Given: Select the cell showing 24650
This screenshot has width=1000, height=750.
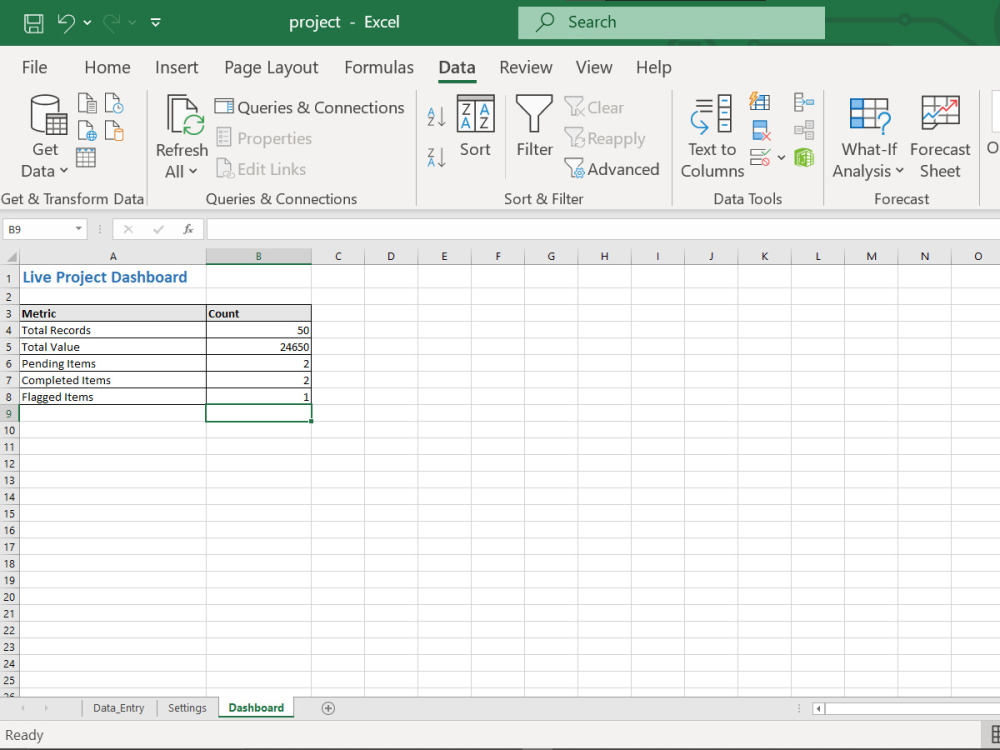Looking at the screenshot, I should coord(258,347).
